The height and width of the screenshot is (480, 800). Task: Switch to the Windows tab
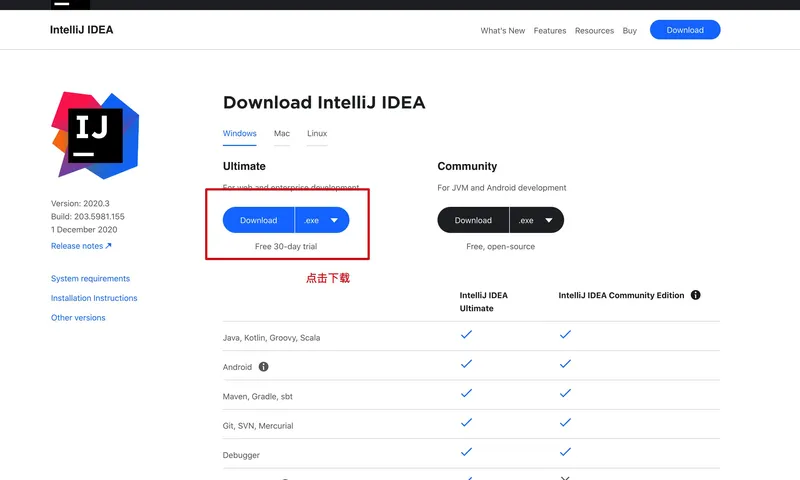tap(239, 133)
